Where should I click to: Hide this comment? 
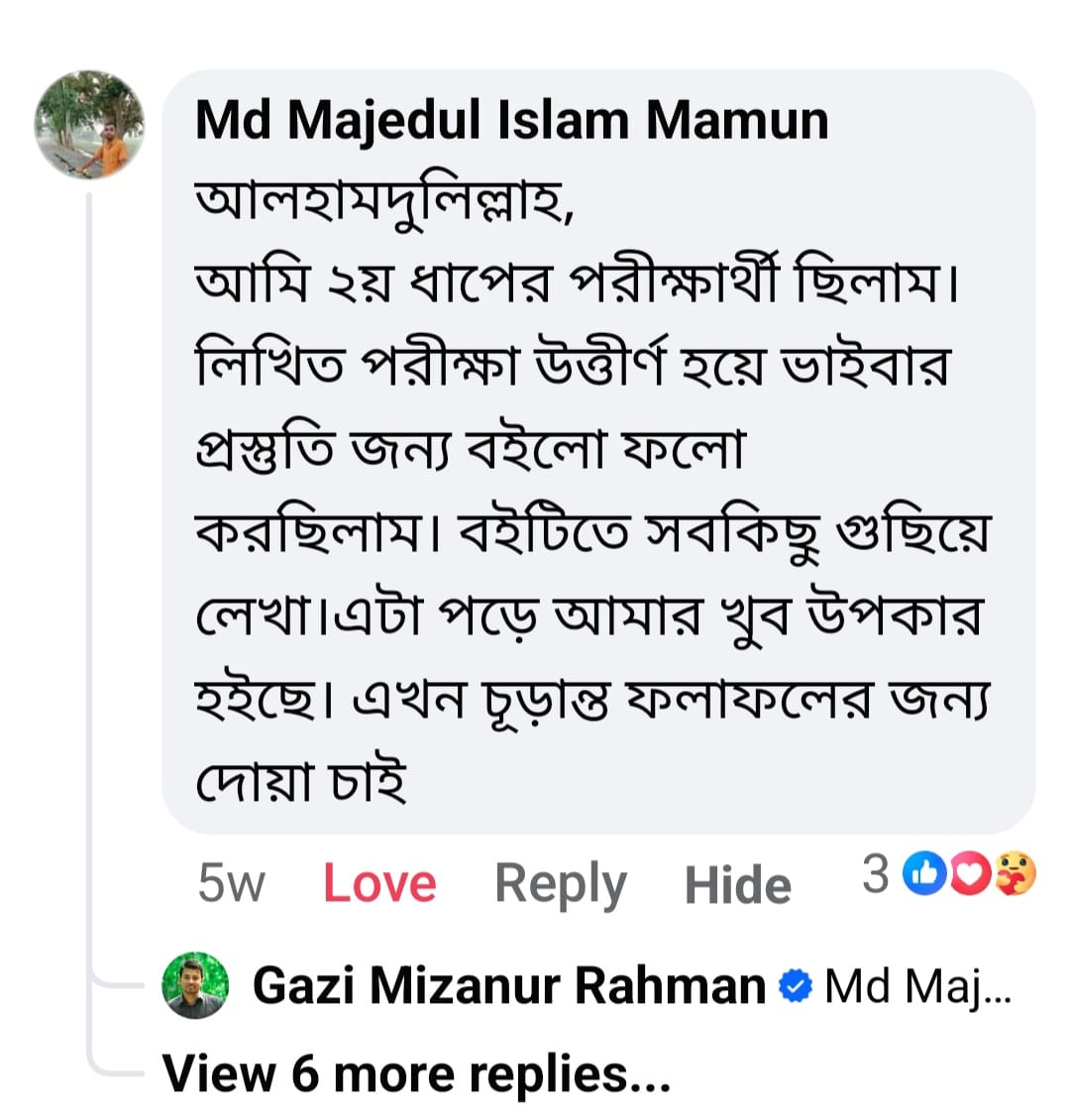click(737, 884)
